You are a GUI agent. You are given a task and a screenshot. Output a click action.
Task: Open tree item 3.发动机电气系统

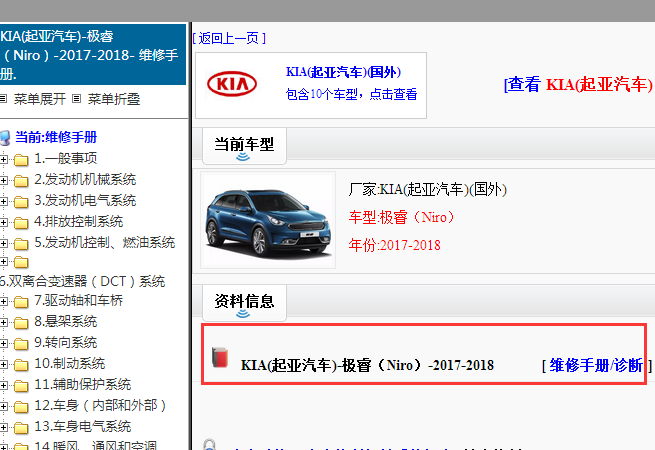coord(85,201)
